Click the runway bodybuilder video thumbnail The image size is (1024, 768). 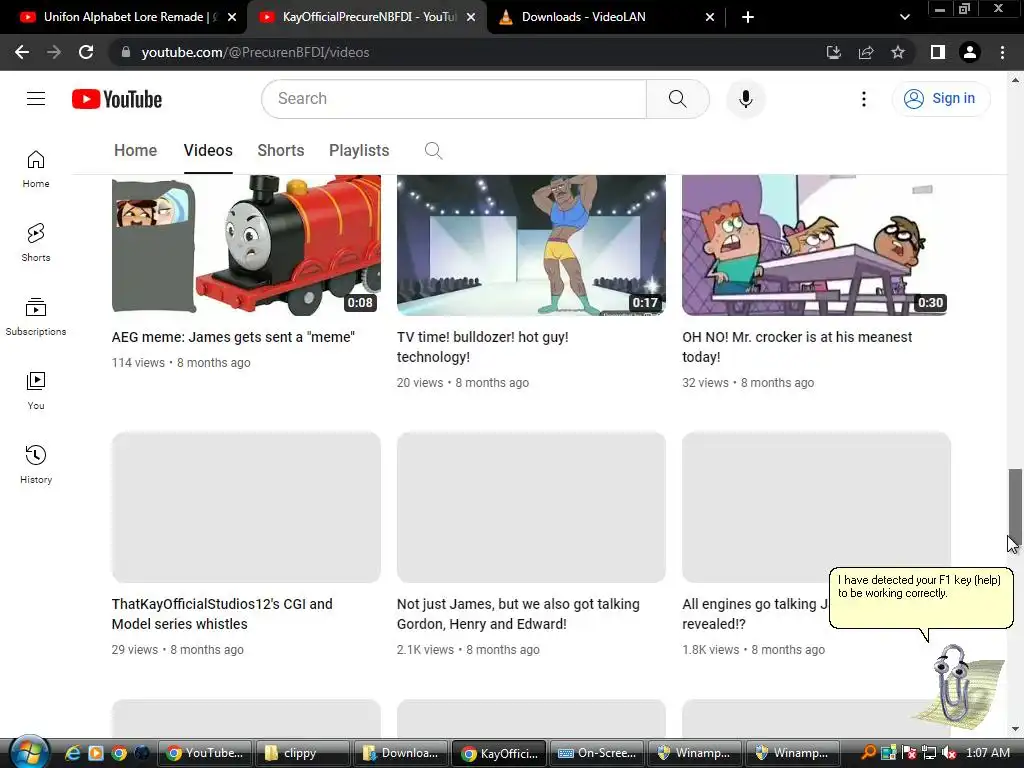tap(531, 245)
